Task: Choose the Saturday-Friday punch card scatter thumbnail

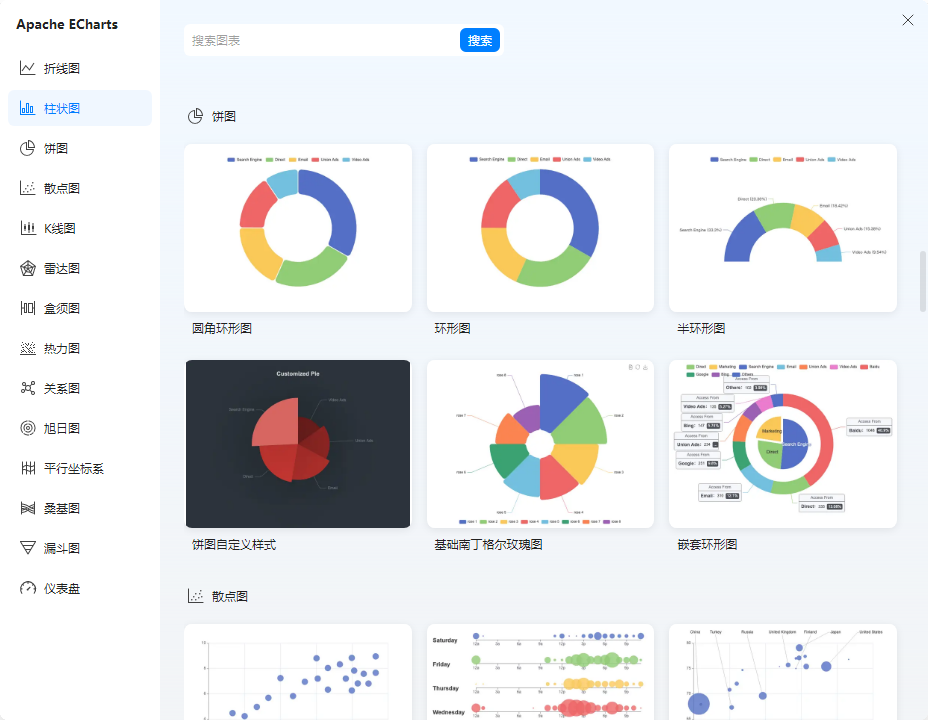Action: pyautogui.click(x=540, y=671)
